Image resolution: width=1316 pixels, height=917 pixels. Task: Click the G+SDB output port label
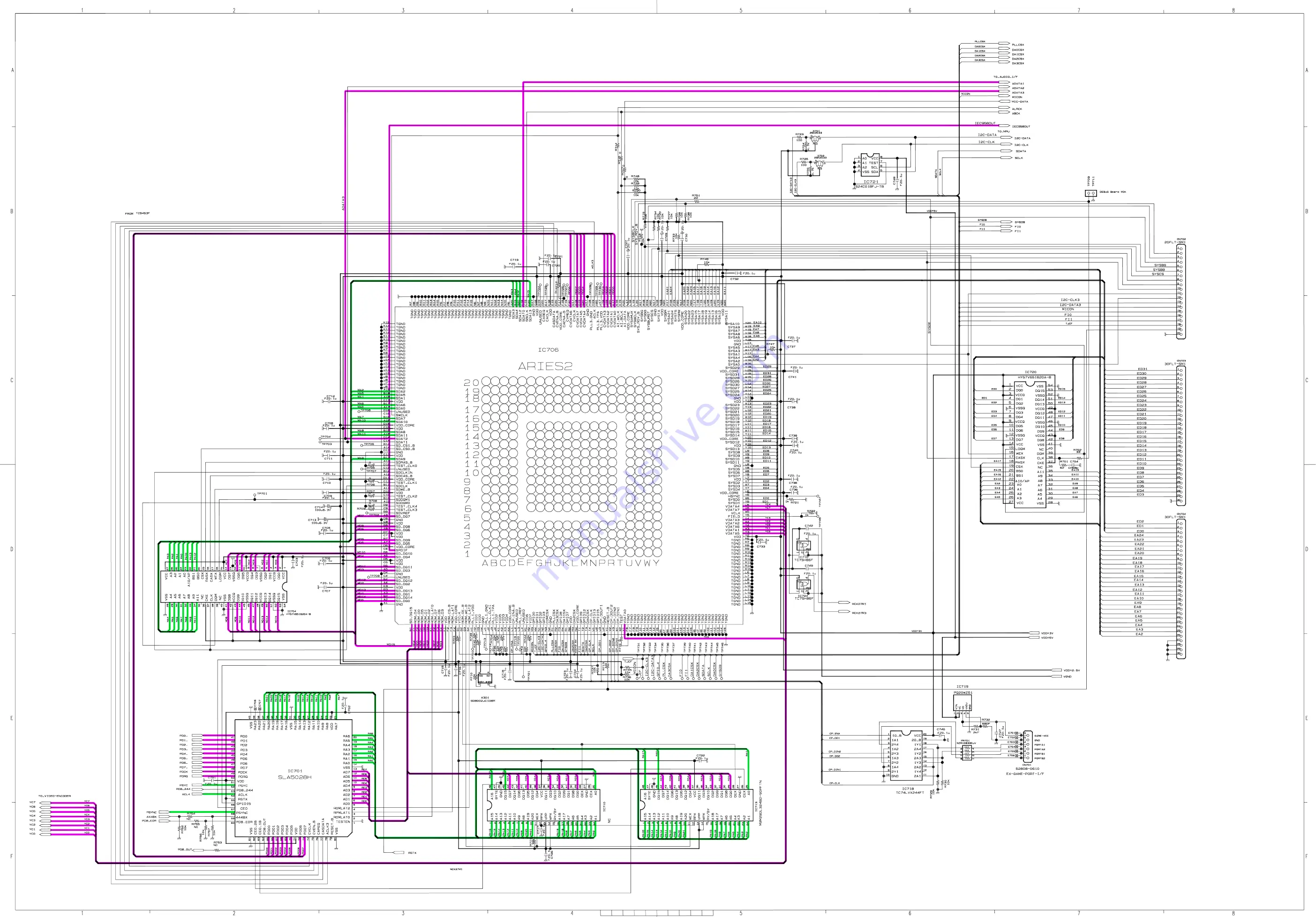(x=1020, y=222)
